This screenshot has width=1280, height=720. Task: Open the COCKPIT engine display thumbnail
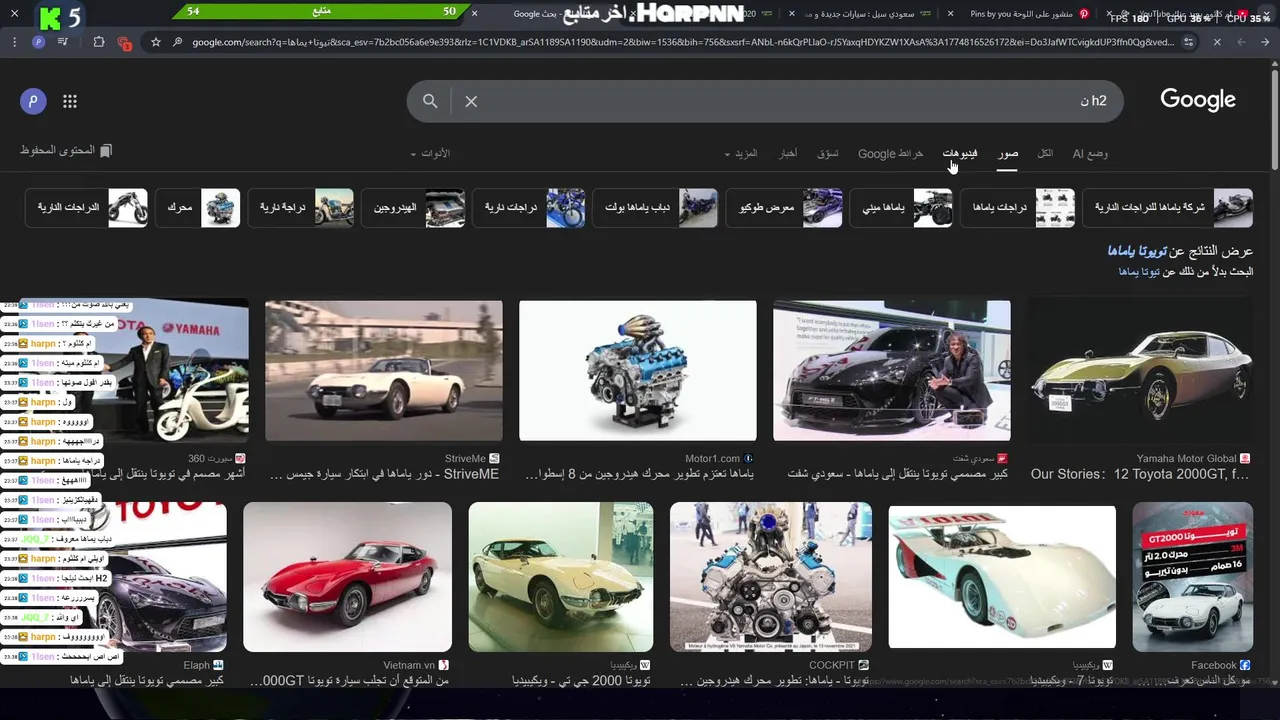point(771,577)
